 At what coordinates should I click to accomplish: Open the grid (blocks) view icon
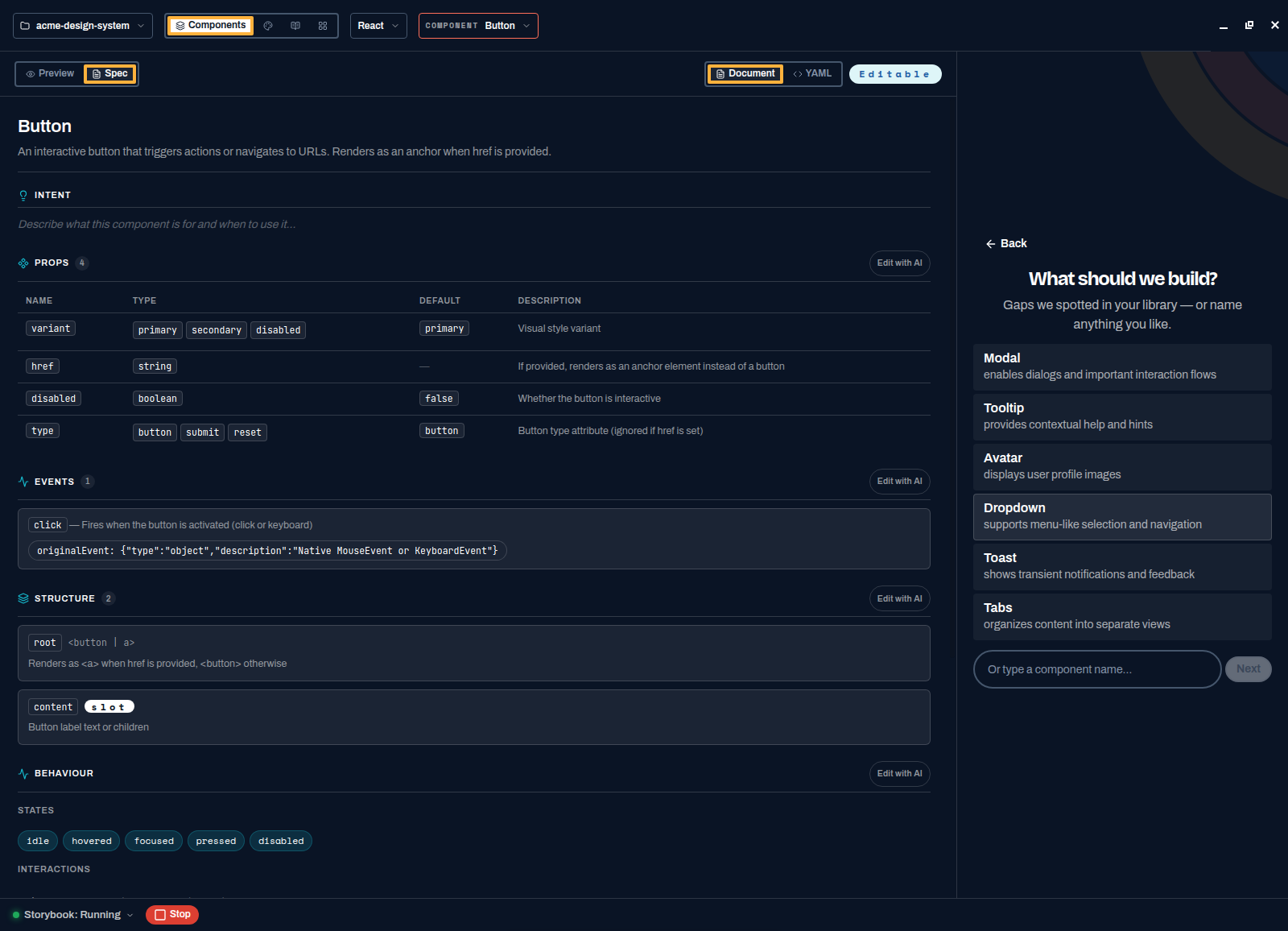coord(323,26)
